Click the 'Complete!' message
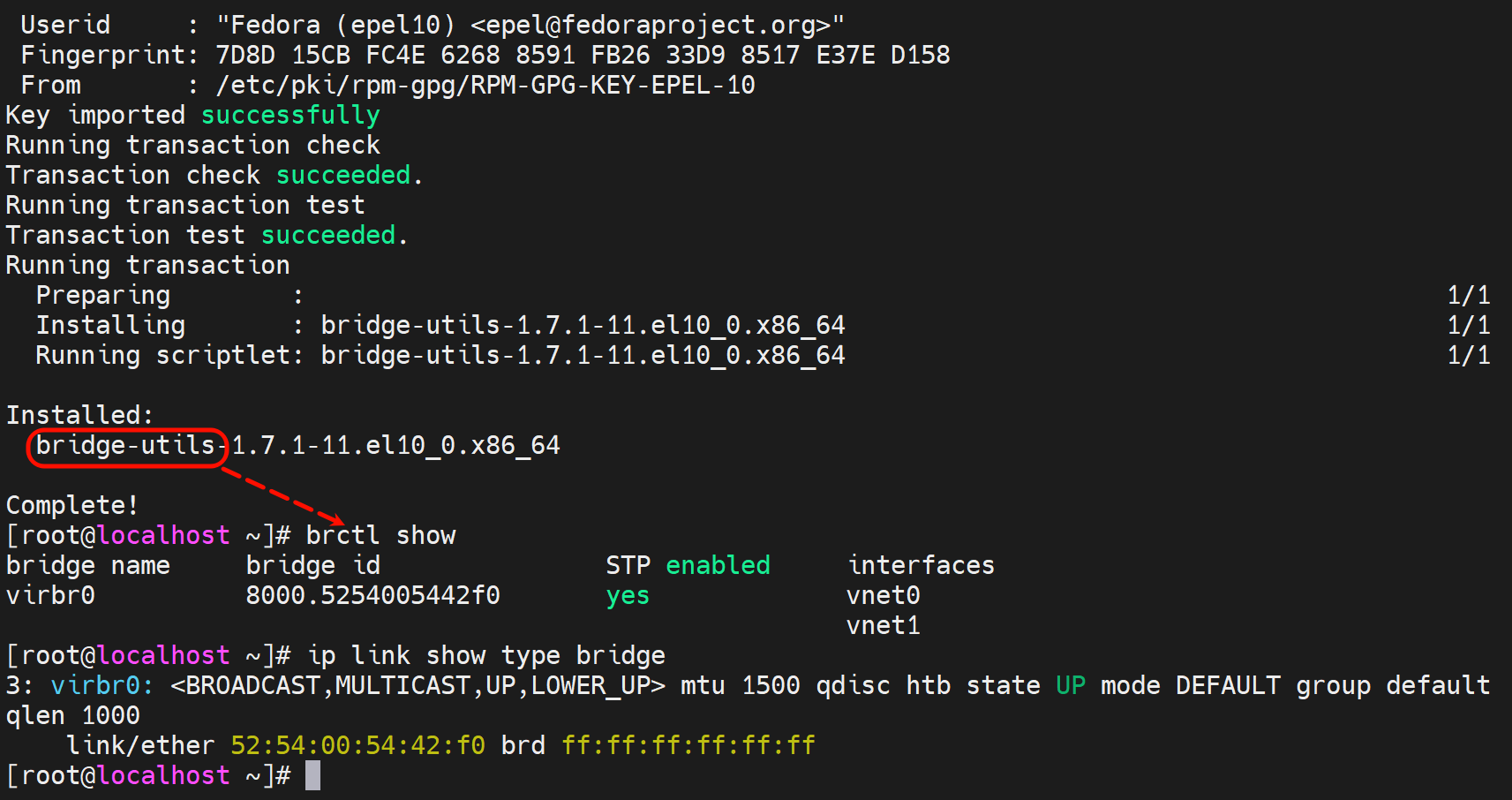 coord(72,505)
